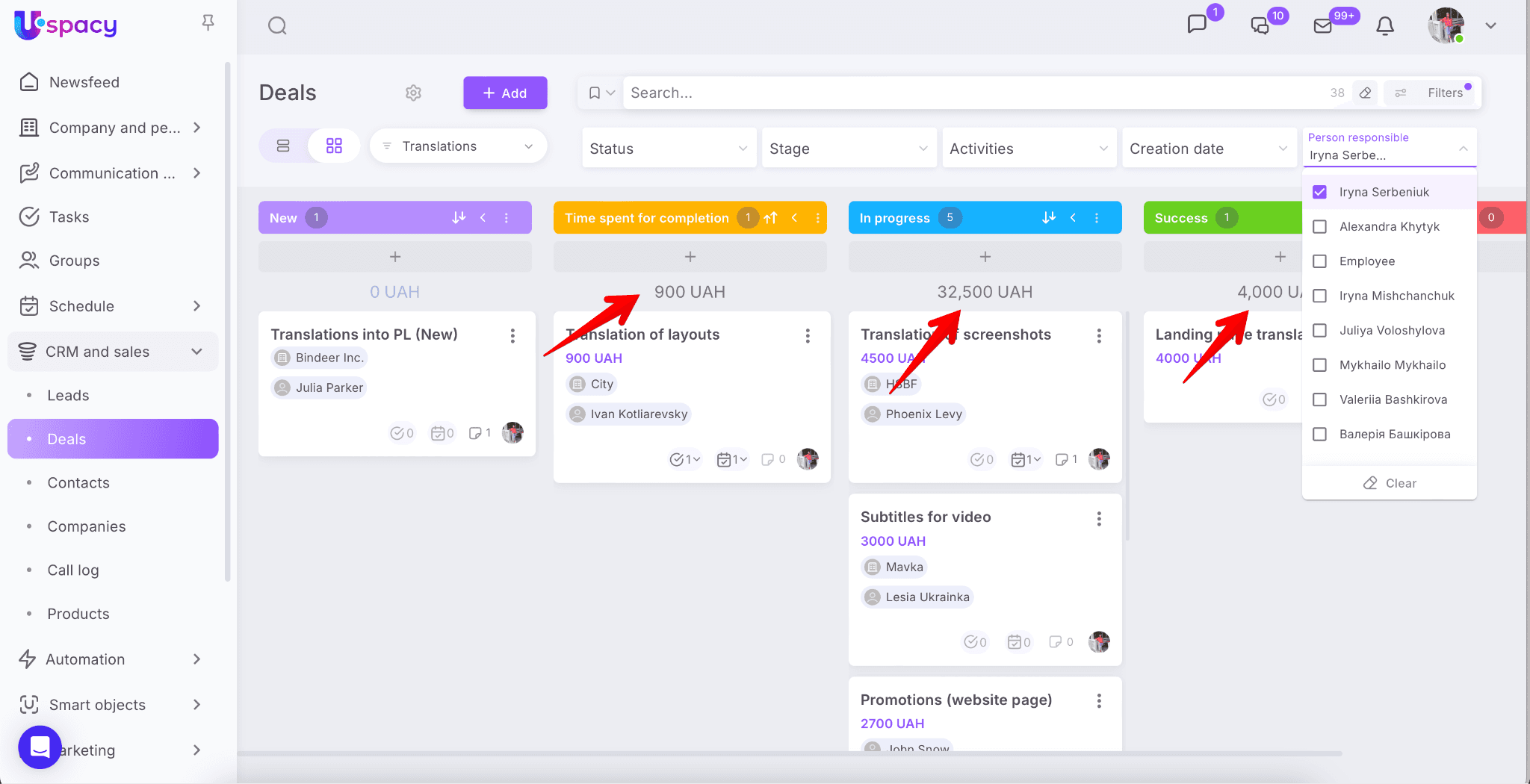Screen dimensions: 1530x784
Task: Uncheck Iryna Serbeniuk
Action: tap(1320, 192)
